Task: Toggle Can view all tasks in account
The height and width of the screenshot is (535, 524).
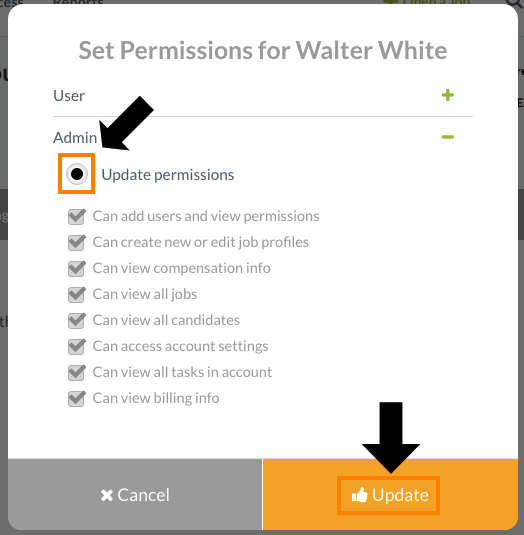Action: [x=76, y=372]
